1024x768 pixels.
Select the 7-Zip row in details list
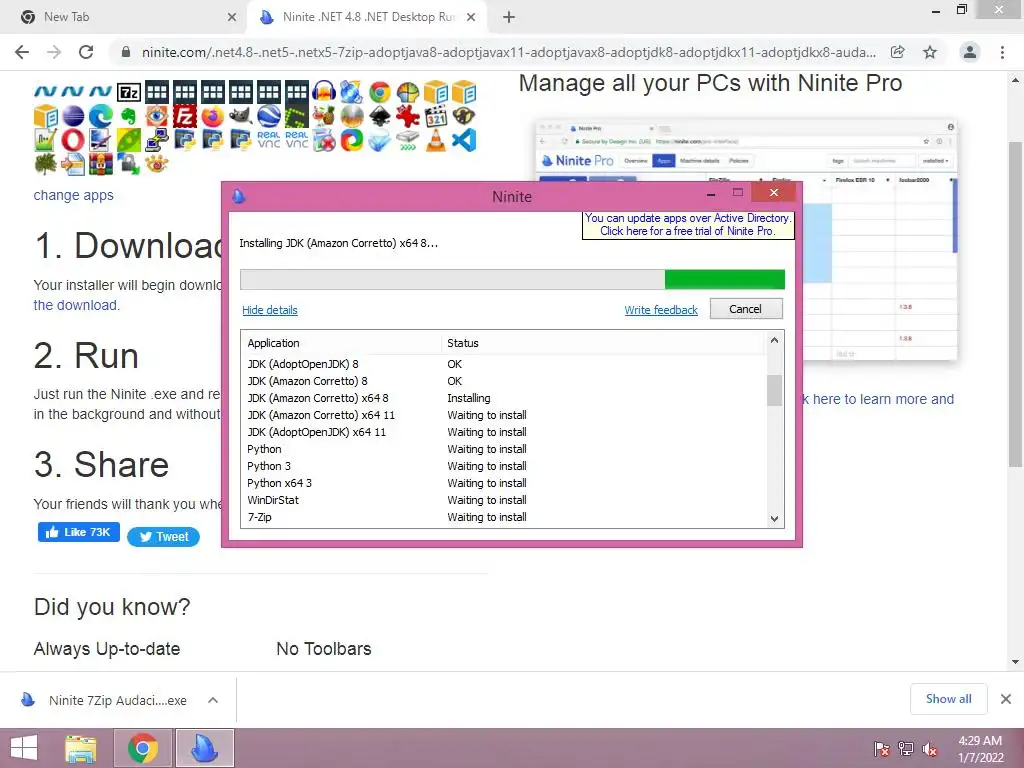coord(505,517)
